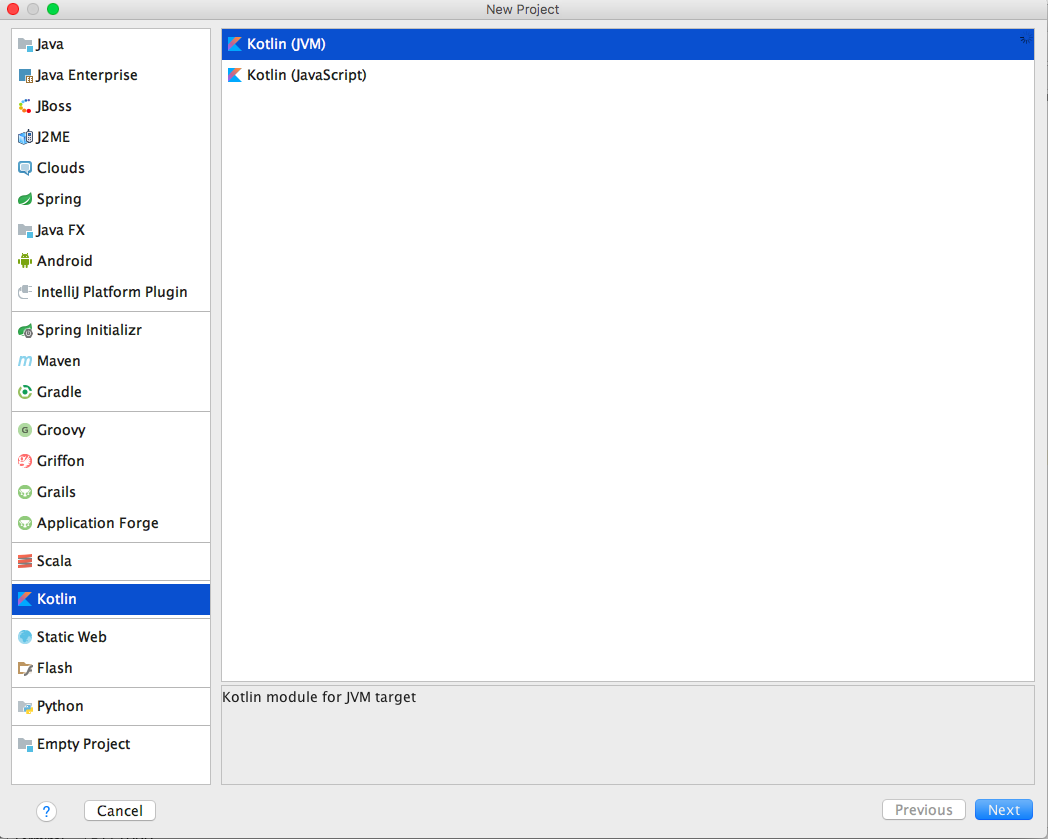This screenshot has width=1048, height=839.
Task: Select the Static Web globe icon
Action: pos(25,637)
